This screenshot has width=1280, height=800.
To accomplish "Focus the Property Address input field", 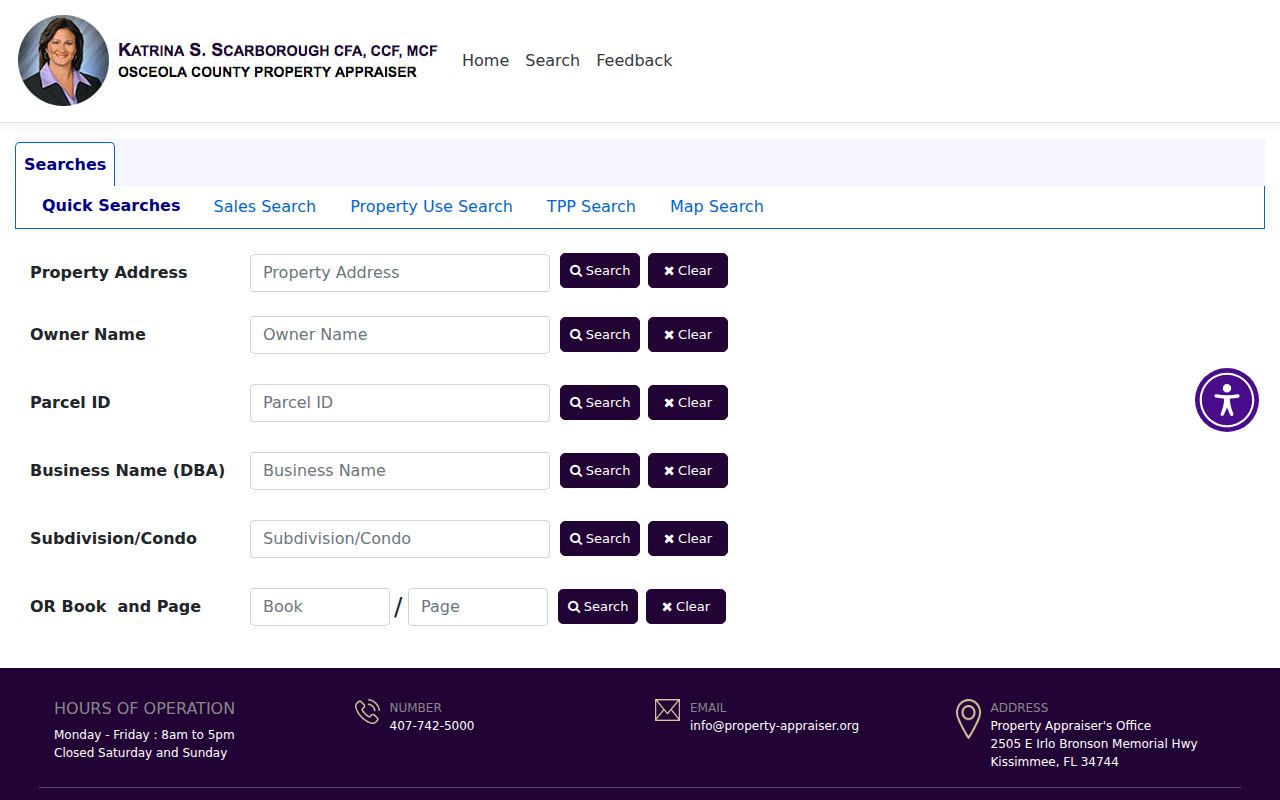I will (x=400, y=272).
